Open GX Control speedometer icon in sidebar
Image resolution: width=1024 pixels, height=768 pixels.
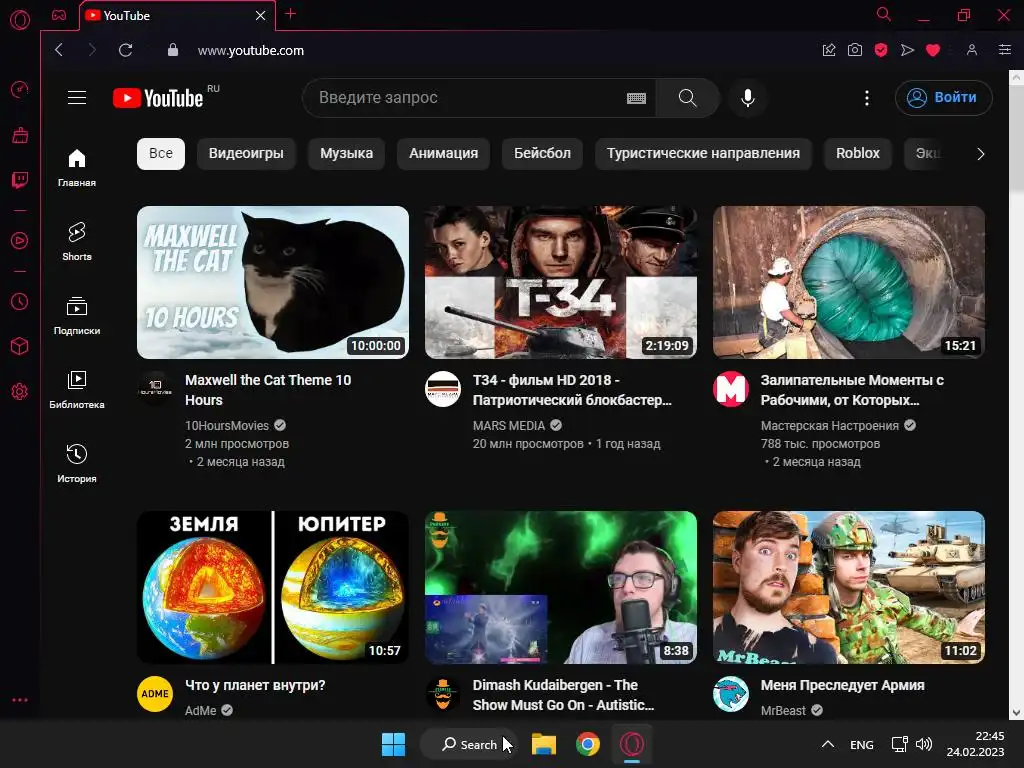point(20,89)
